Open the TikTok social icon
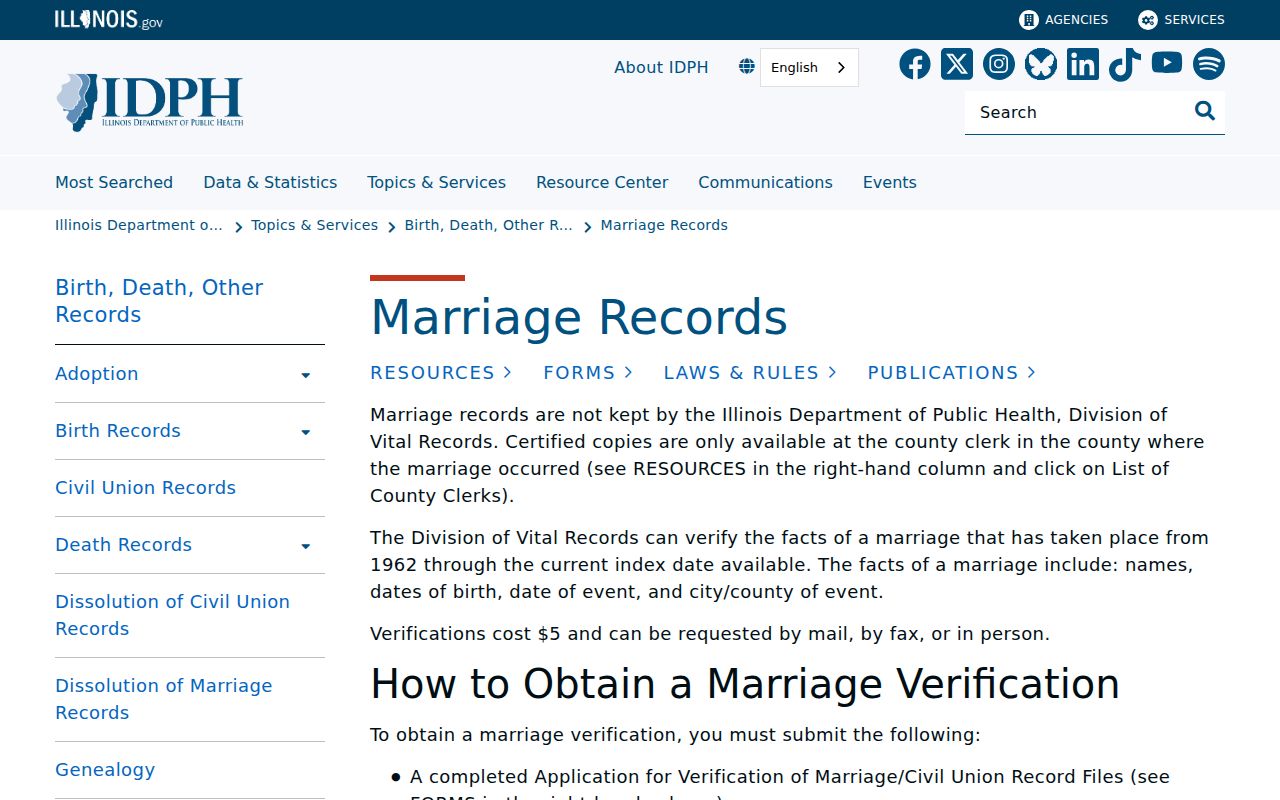The image size is (1280, 800). click(1125, 64)
